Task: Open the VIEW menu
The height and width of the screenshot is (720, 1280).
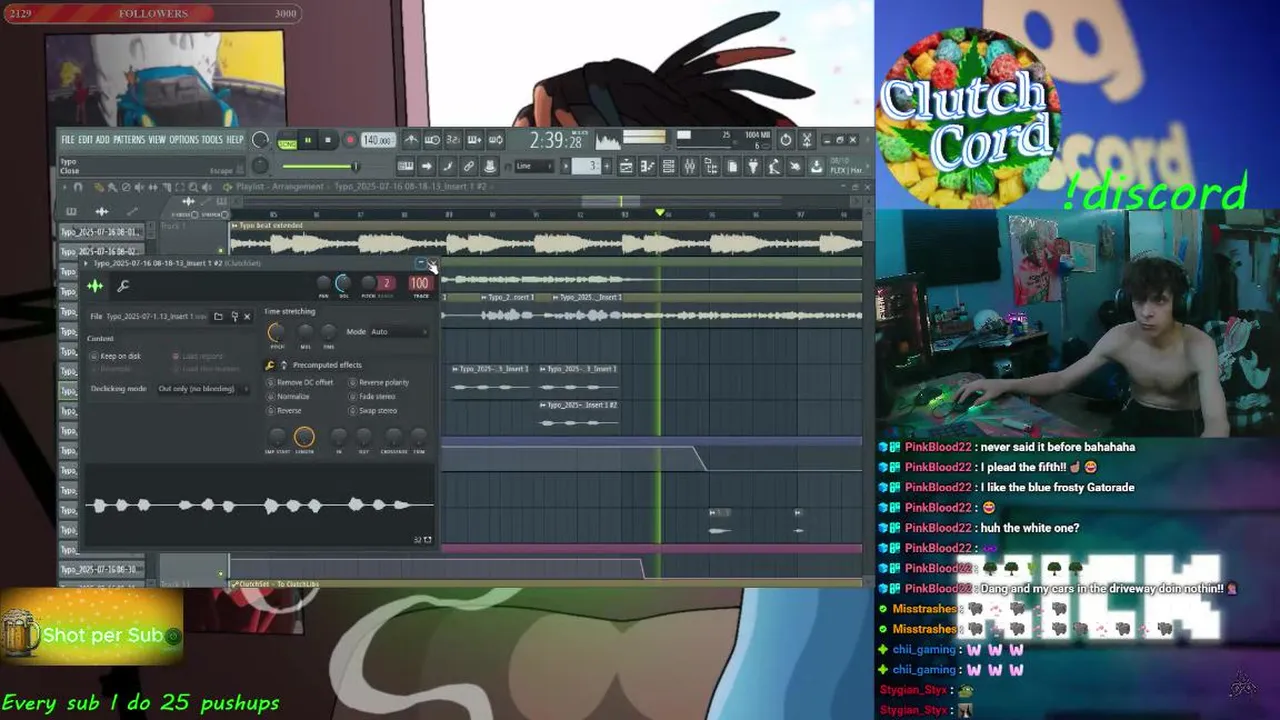Action: pyautogui.click(x=157, y=140)
